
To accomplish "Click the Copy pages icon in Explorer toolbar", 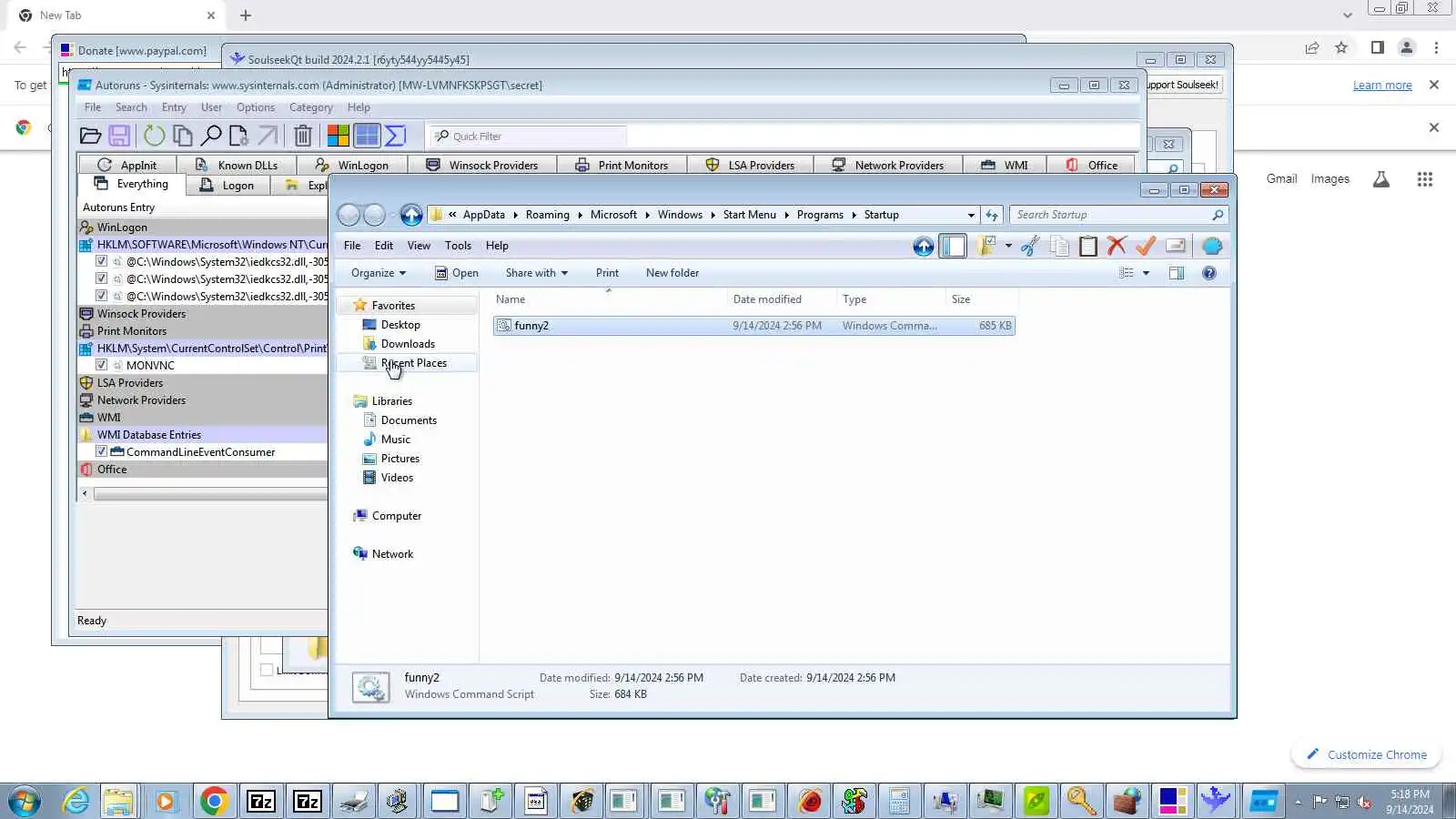I will [1059, 247].
